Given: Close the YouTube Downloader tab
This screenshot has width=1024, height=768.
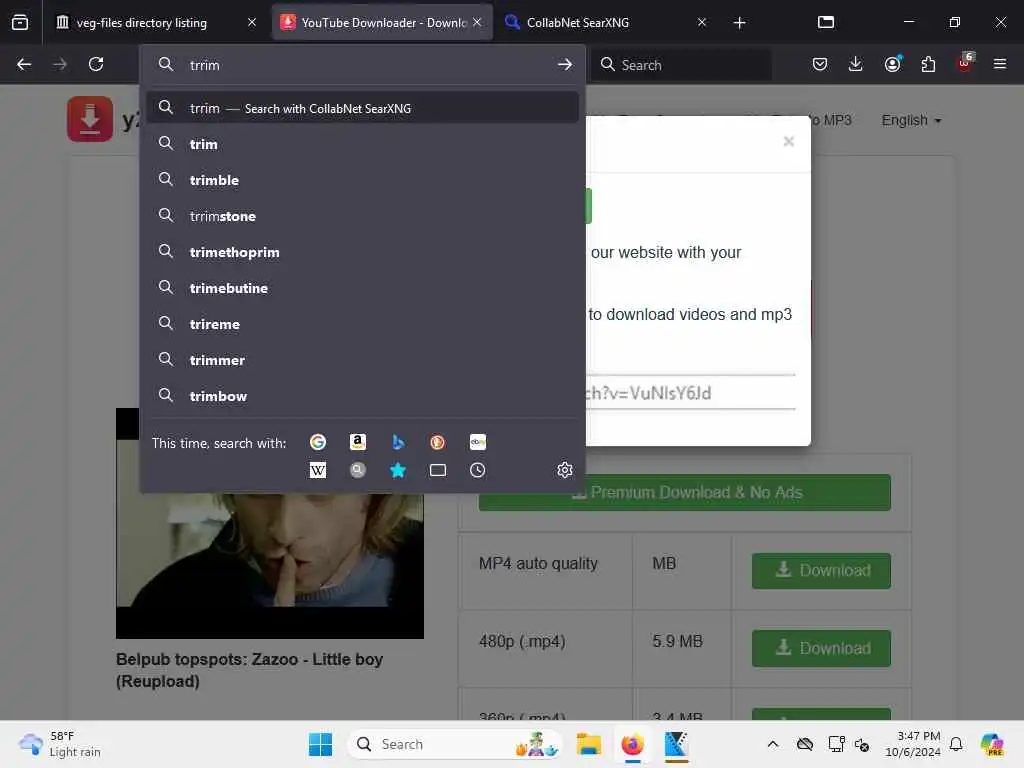Looking at the screenshot, I should 477,23.
